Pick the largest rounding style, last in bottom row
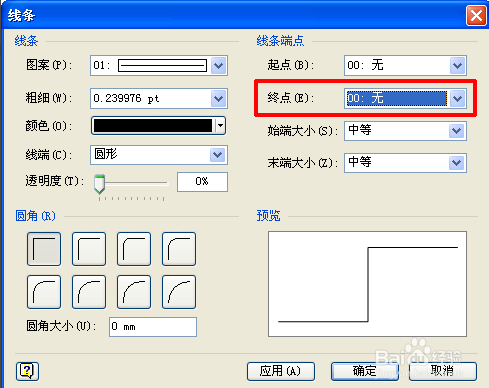 179,292
